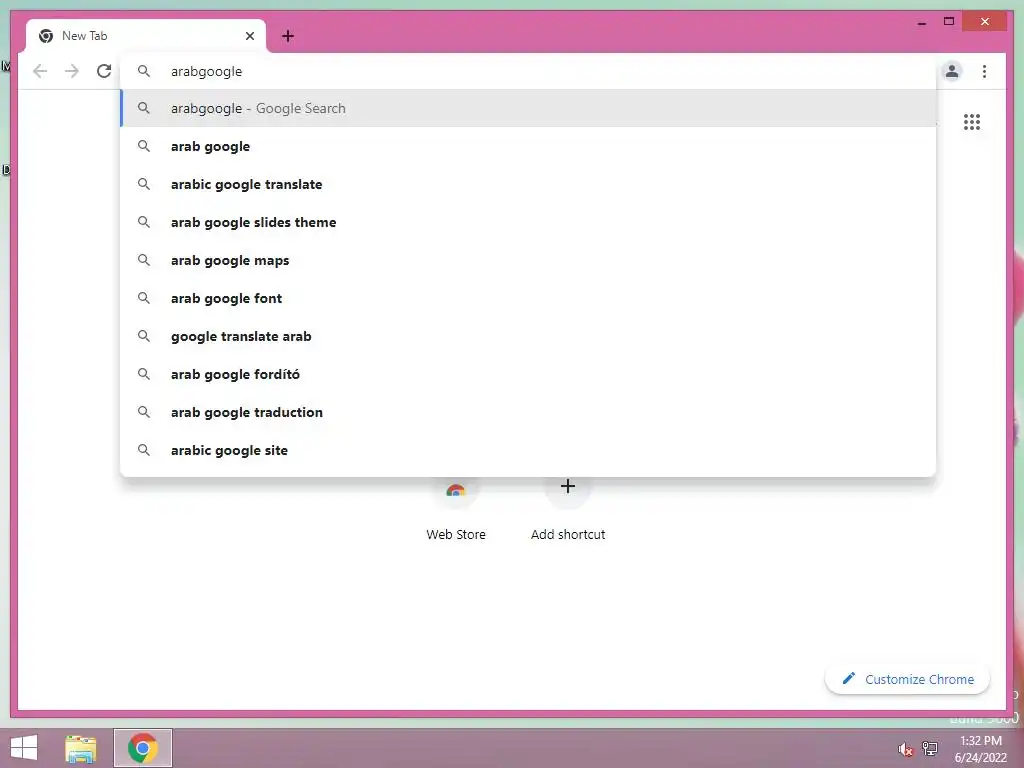Pick 'arabic google translate' suggestion
This screenshot has width=1024, height=768.
click(x=528, y=184)
